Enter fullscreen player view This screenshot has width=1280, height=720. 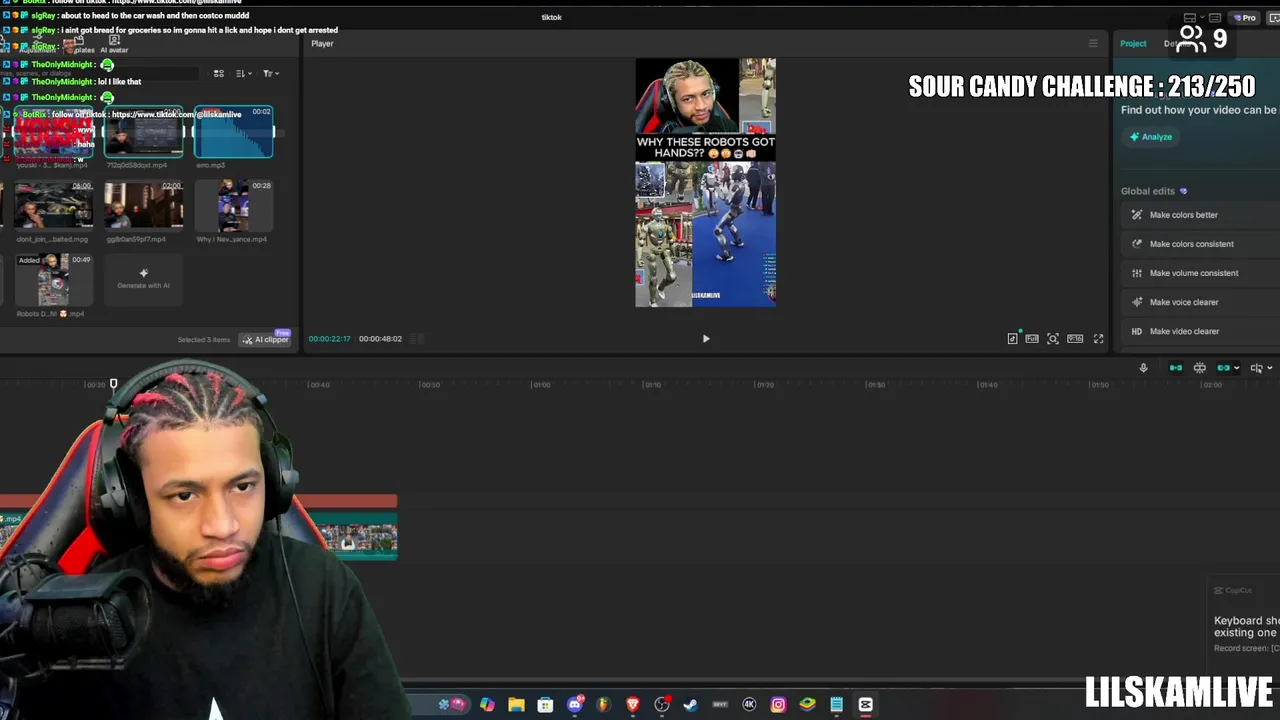pyautogui.click(x=1098, y=339)
